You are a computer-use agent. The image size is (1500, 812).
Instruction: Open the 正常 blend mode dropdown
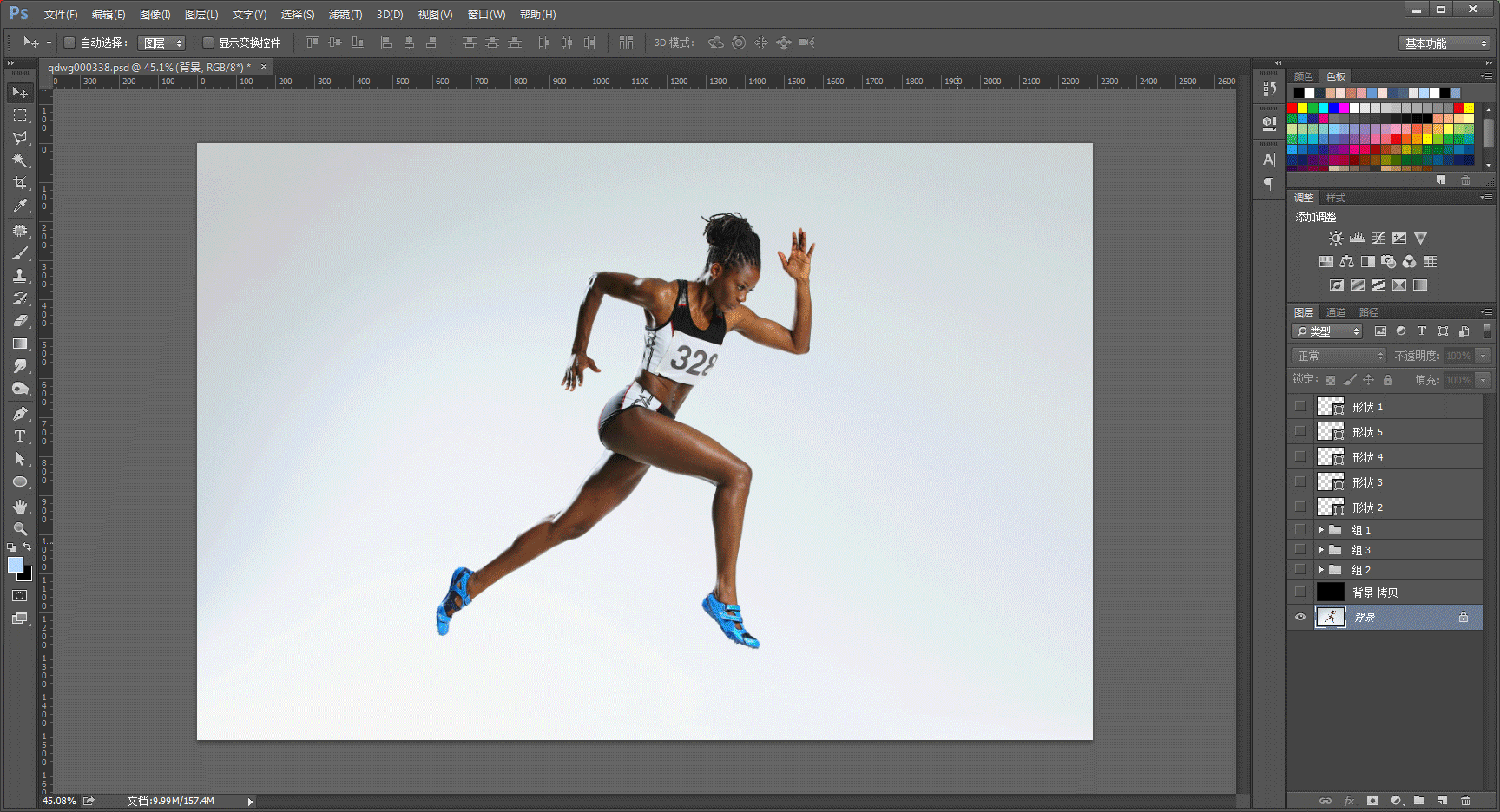click(x=1339, y=356)
